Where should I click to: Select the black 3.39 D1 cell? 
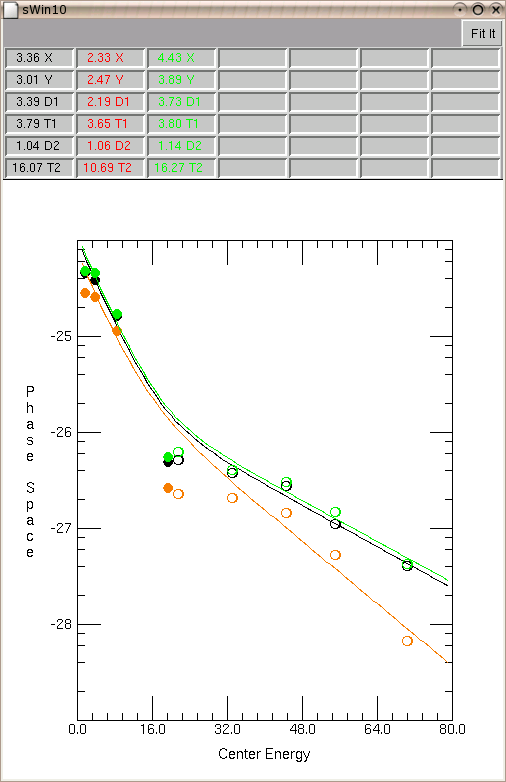[x=40, y=102]
